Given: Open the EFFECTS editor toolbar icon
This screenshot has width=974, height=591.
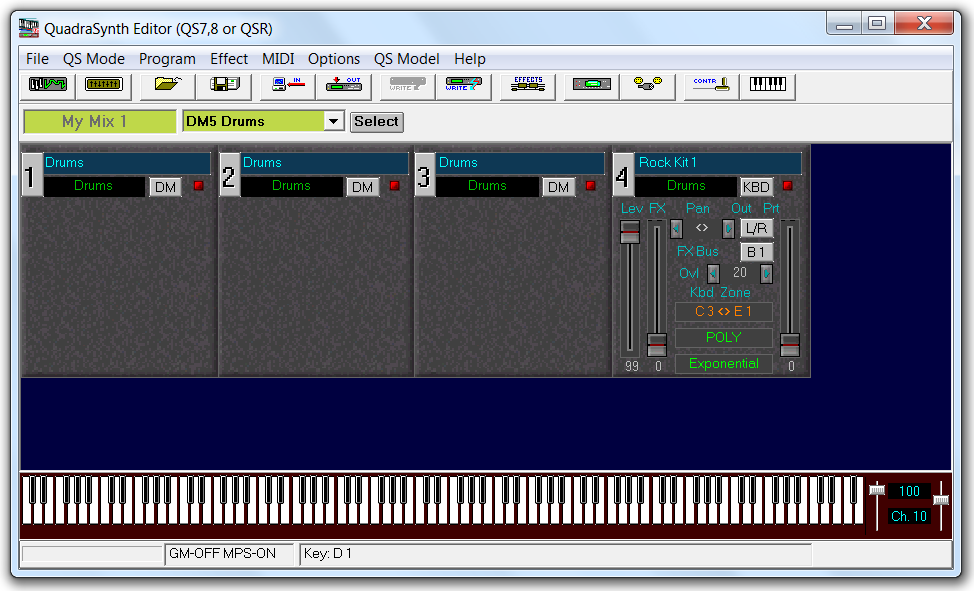Looking at the screenshot, I should coord(527,86).
